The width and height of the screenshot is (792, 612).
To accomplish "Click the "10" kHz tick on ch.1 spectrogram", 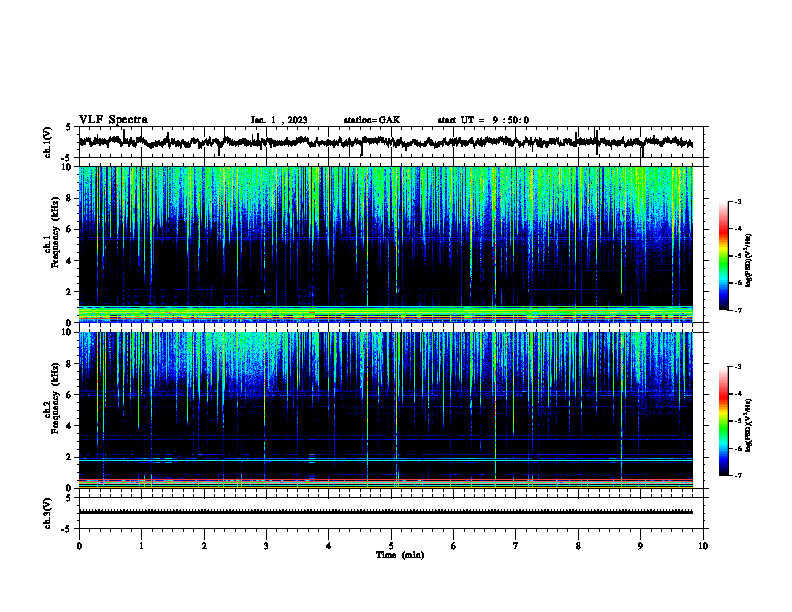I will click(68, 167).
